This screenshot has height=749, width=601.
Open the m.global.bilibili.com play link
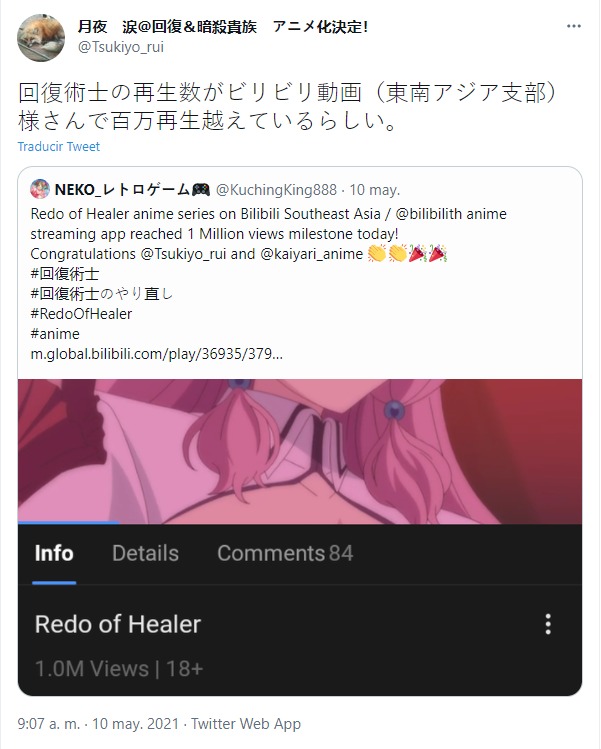(157, 354)
